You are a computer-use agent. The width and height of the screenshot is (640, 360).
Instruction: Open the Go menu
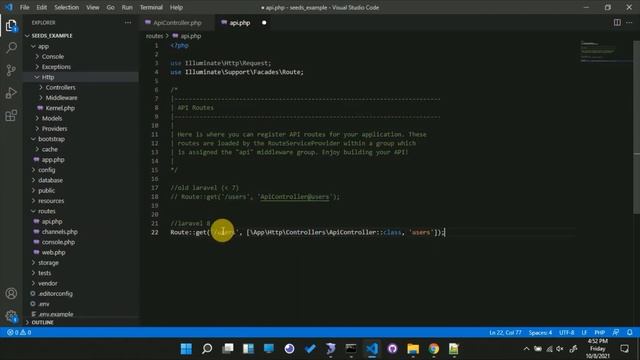pos(111,7)
